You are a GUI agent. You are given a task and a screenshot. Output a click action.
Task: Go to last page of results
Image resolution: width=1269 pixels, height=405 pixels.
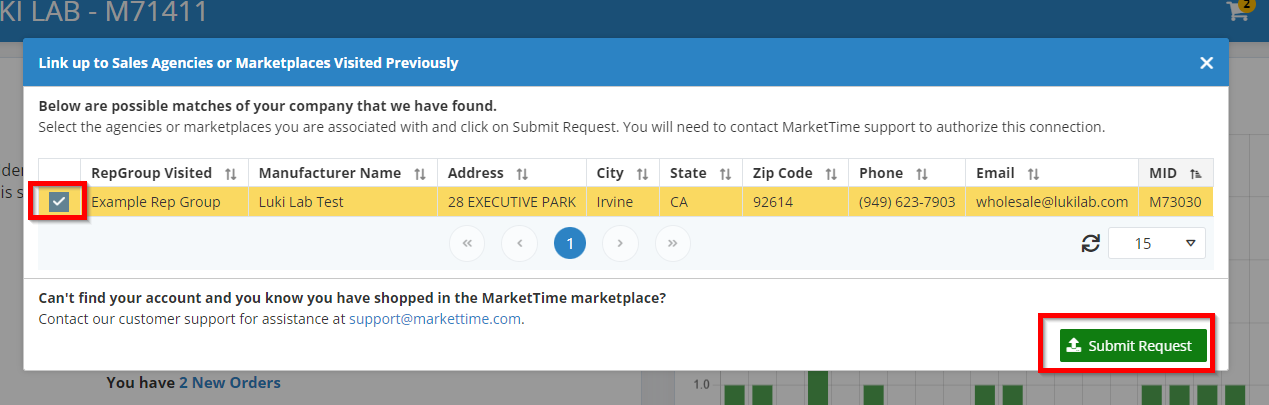pos(672,243)
